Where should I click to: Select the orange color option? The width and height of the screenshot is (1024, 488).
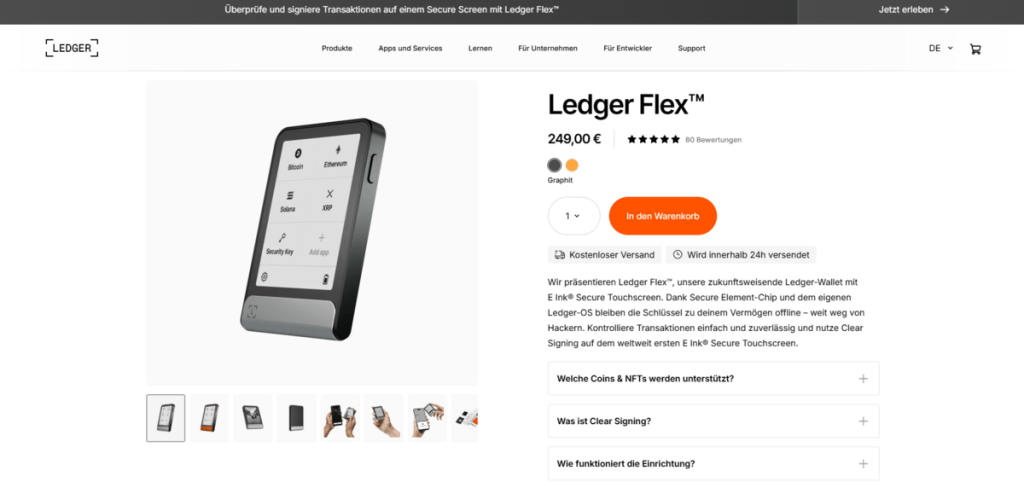coord(572,165)
